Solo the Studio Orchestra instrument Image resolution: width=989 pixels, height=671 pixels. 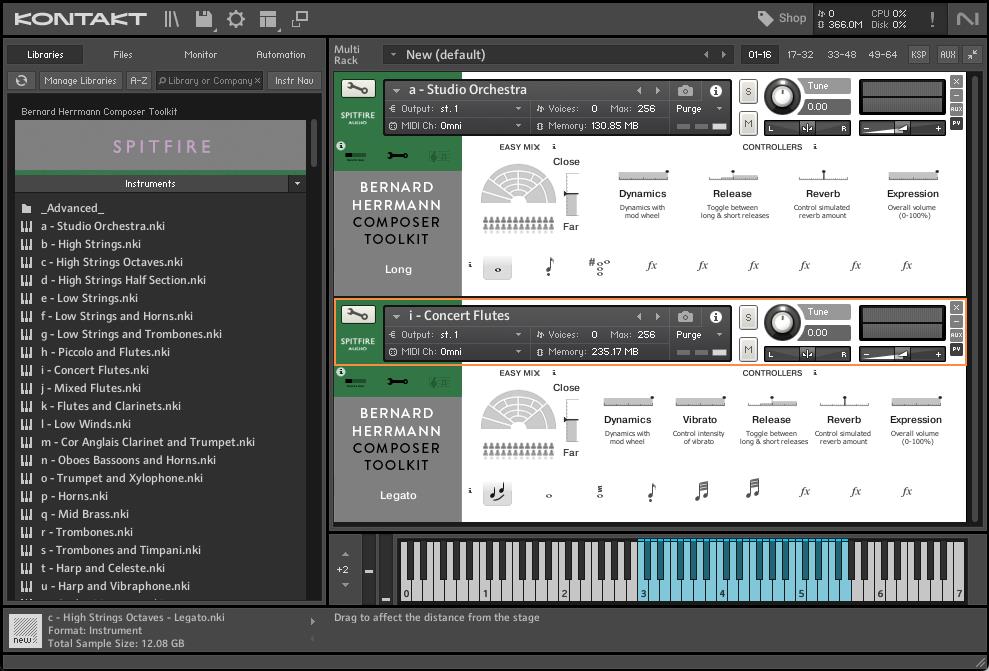pos(748,92)
